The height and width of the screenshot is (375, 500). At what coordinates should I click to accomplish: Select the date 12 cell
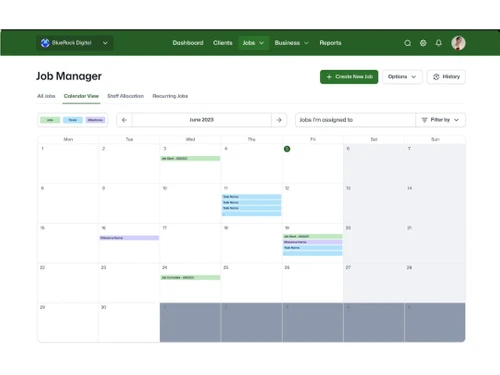313,203
